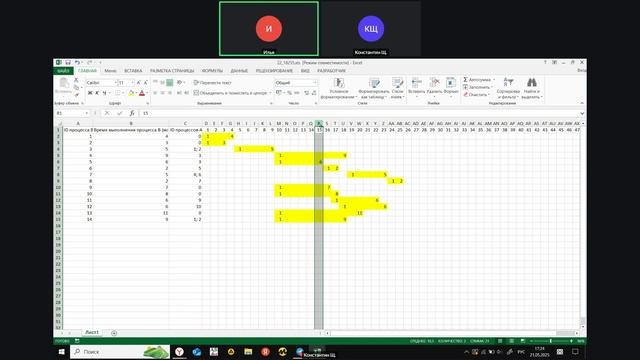
Task: Select column R header
Action: 319,123
